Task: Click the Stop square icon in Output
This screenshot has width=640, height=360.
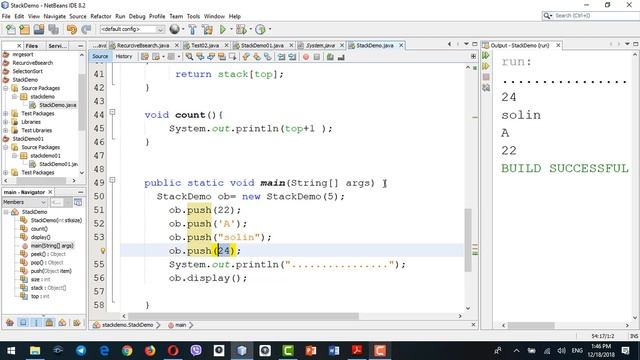Action: [486, 77]
